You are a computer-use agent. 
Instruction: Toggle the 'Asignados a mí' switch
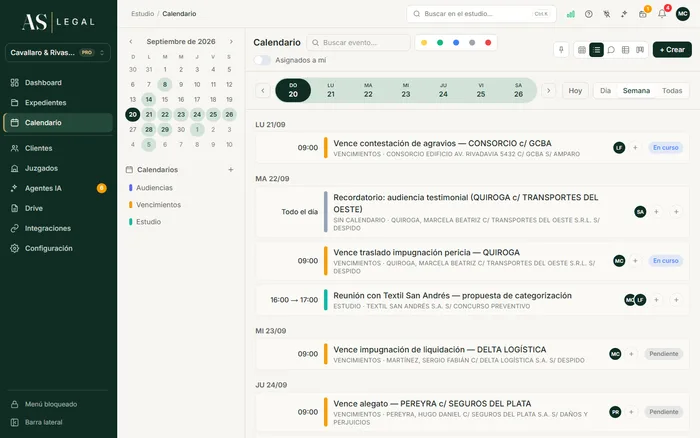point(262,60)
